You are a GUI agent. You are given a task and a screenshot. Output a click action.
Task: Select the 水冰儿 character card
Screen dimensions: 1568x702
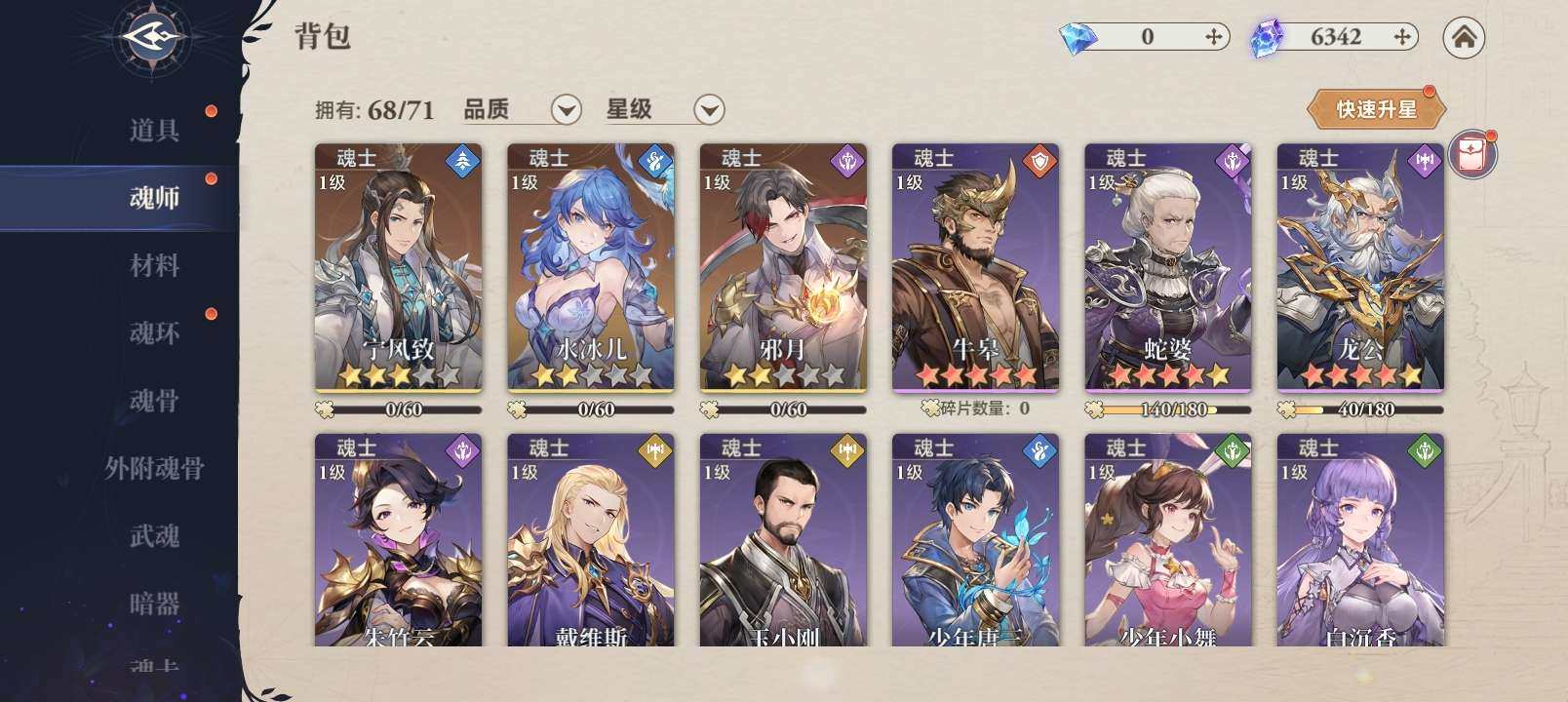(590, 268)
